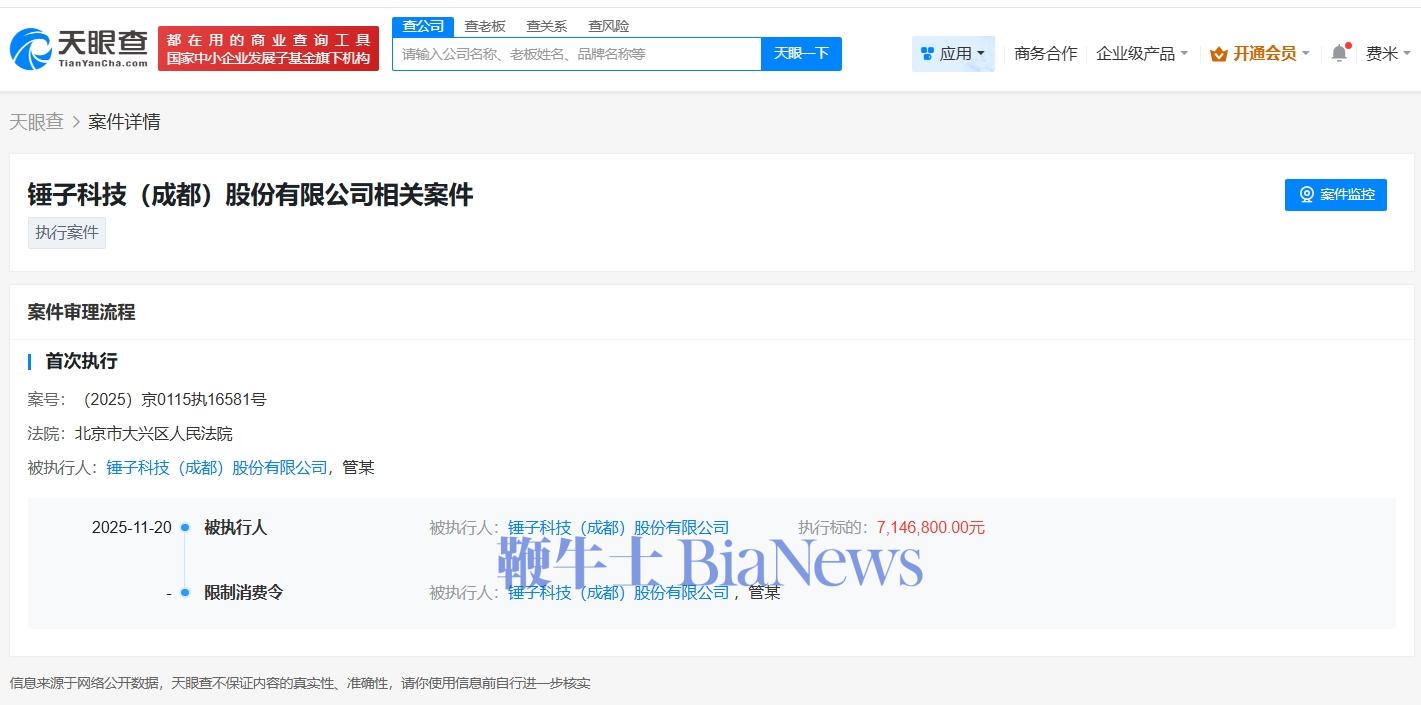Select the 查风险 search tab
The height and width of the screenshot is (705, 1421).
pos(608,26)
